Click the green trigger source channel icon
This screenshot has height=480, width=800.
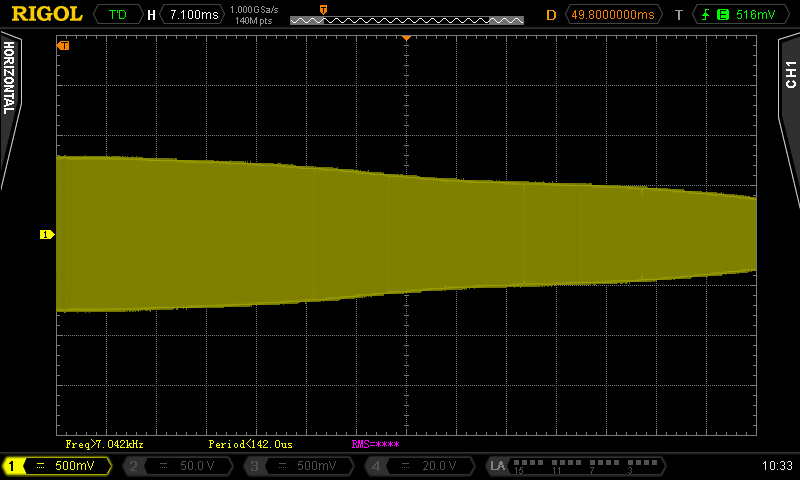tap(723, 14)
